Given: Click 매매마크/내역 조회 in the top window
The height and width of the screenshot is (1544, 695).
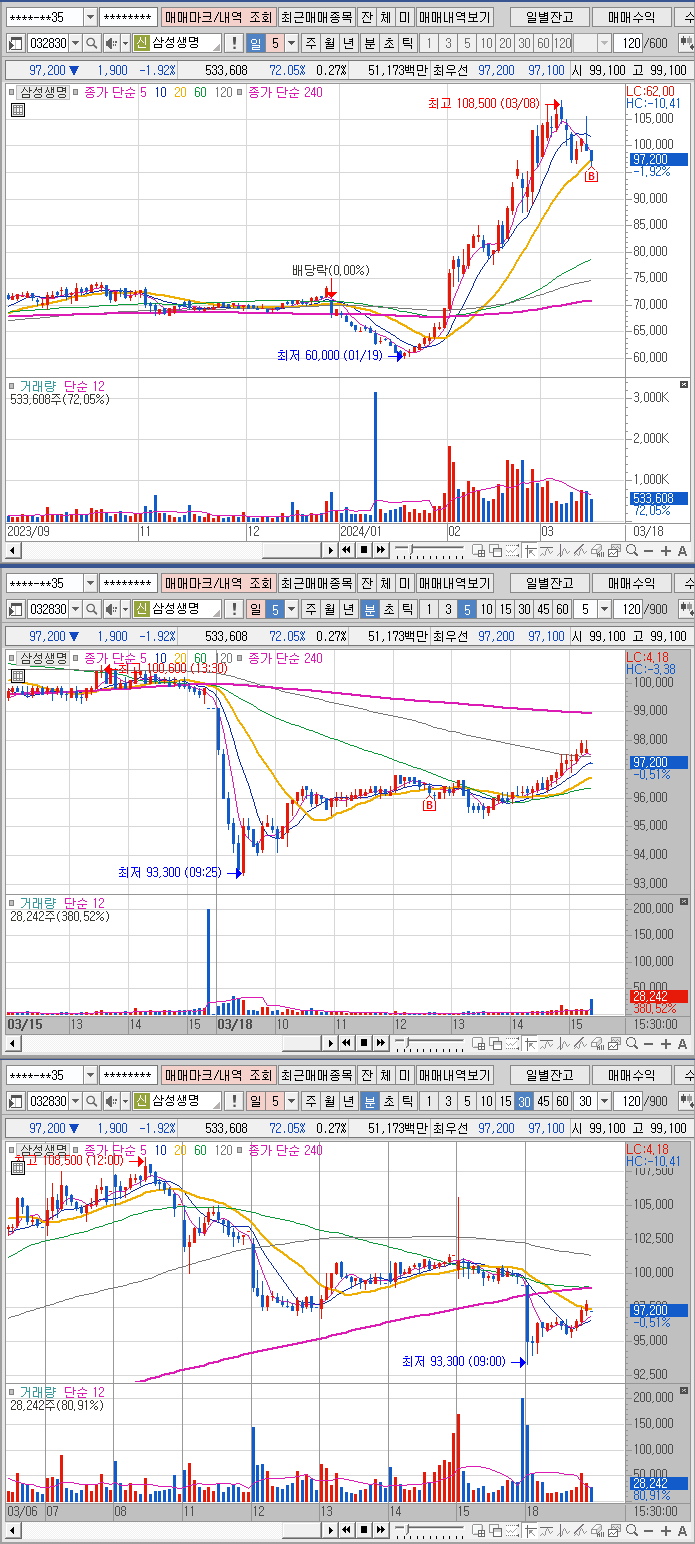Looking at the screenshot, I should tap(218, 17).
